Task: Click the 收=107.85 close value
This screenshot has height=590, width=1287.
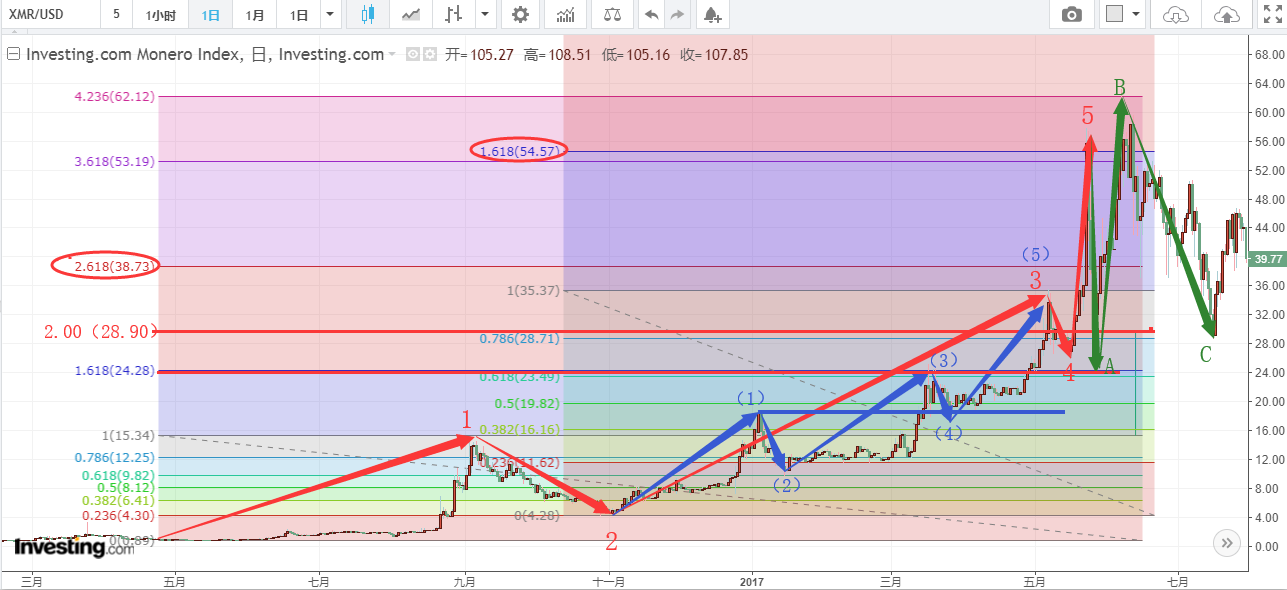Action: 714,55
